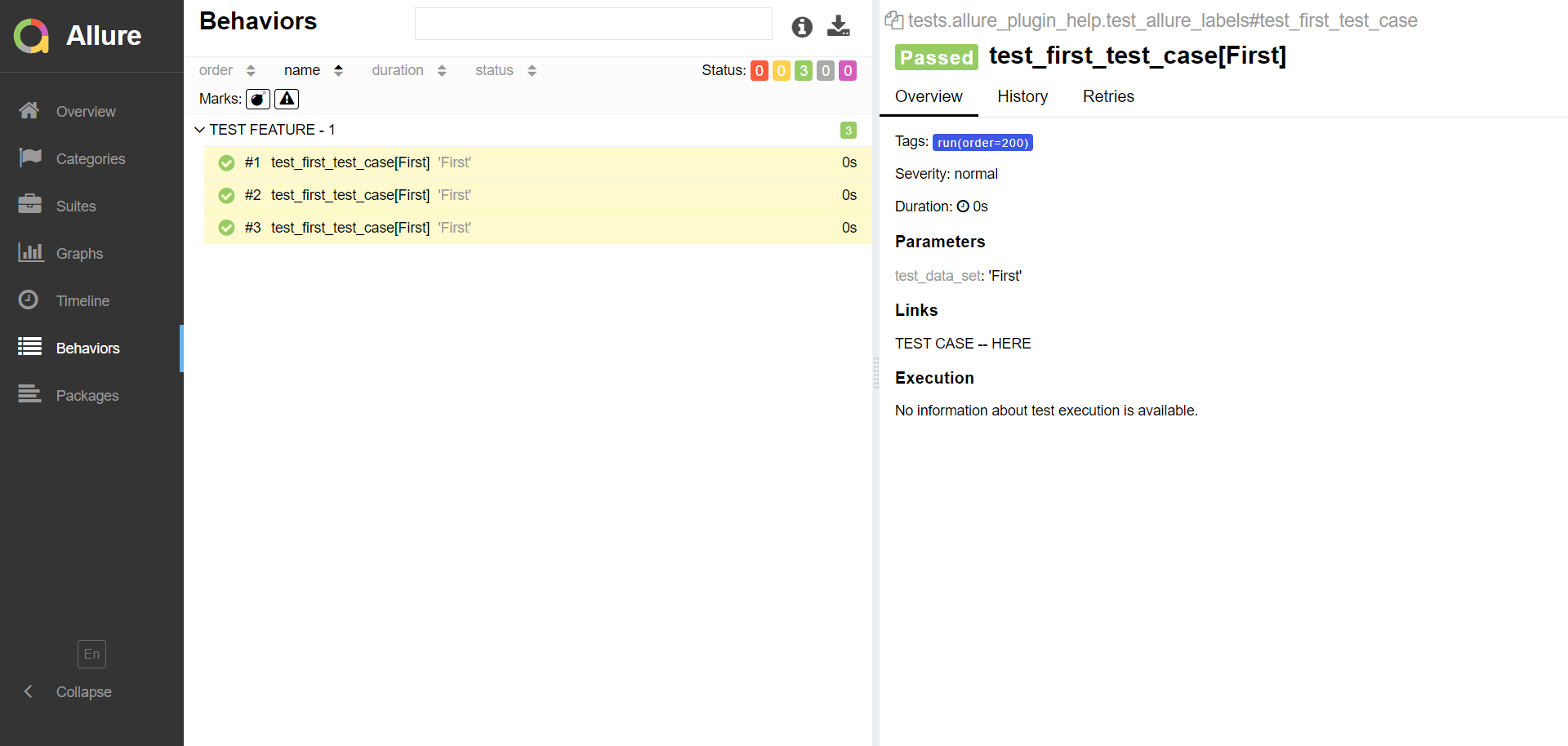The width and height of the screenshot is (1568, 746).
Task: Click the run(order=200) tag badge
Action: (983, 142)
